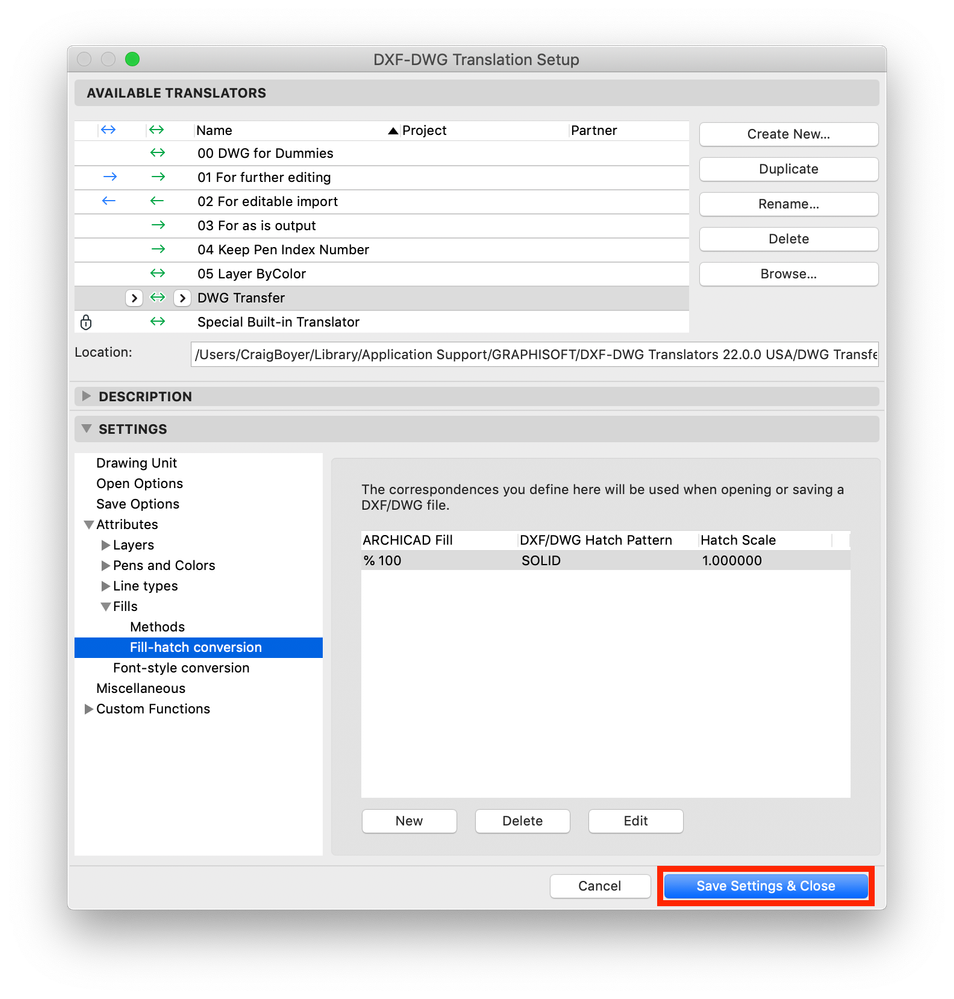Click New fill-hatch correspondence button

(x=409, y=821)
